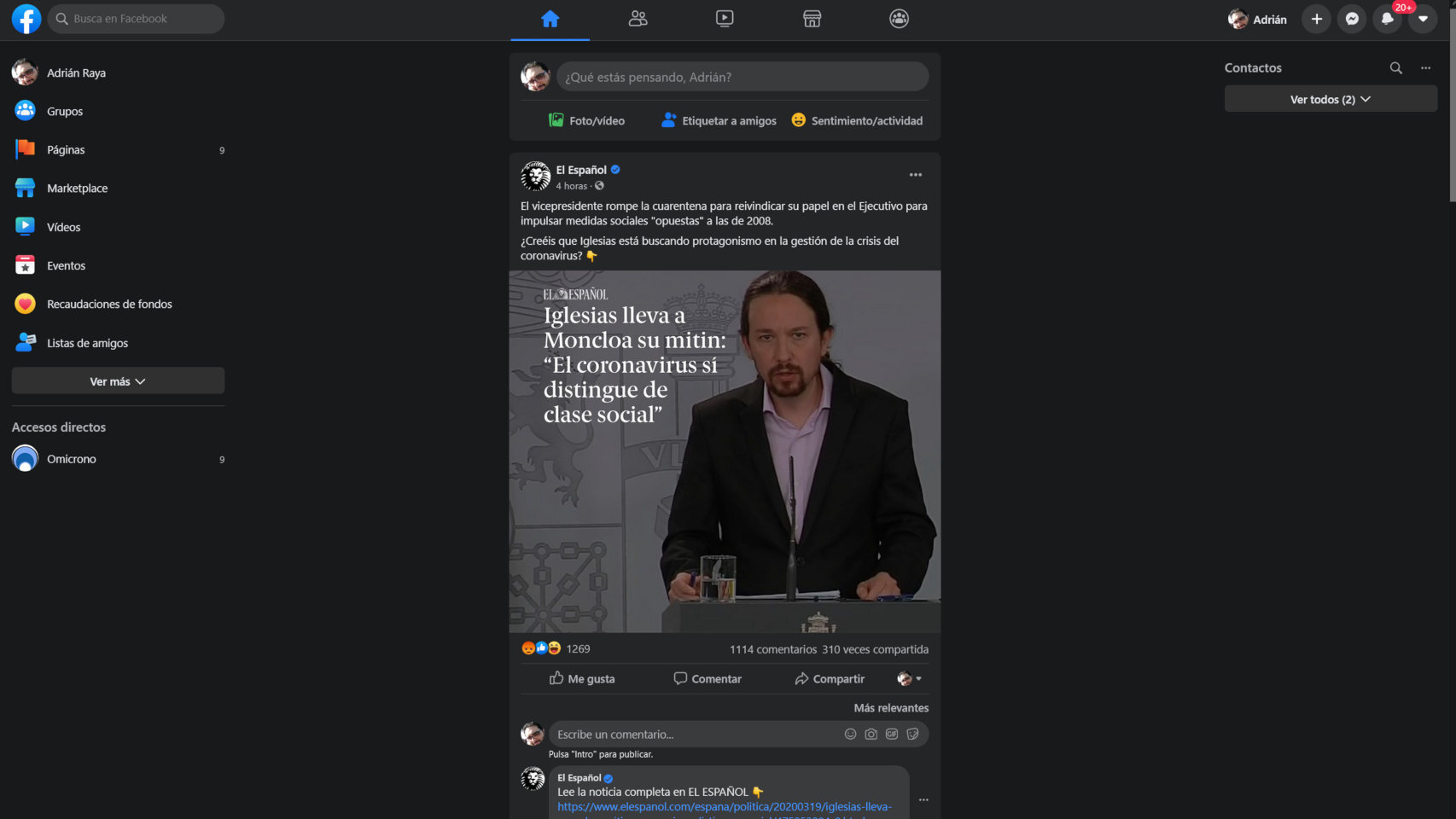The height and width of the screenshot is (819, 1456).
Task: Open Marketplace from the top navigation icon
Action: tap(811, 18)
